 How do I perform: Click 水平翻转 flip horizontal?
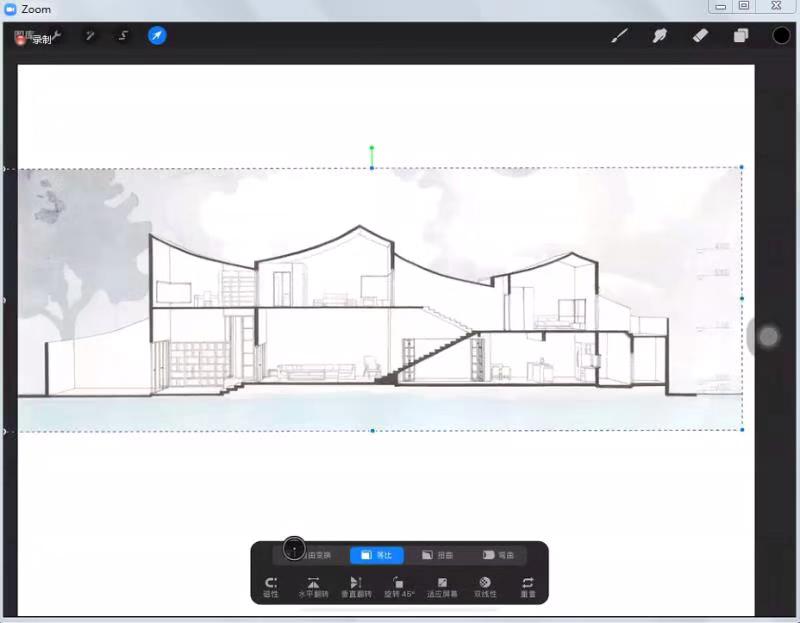click(313, 587)
